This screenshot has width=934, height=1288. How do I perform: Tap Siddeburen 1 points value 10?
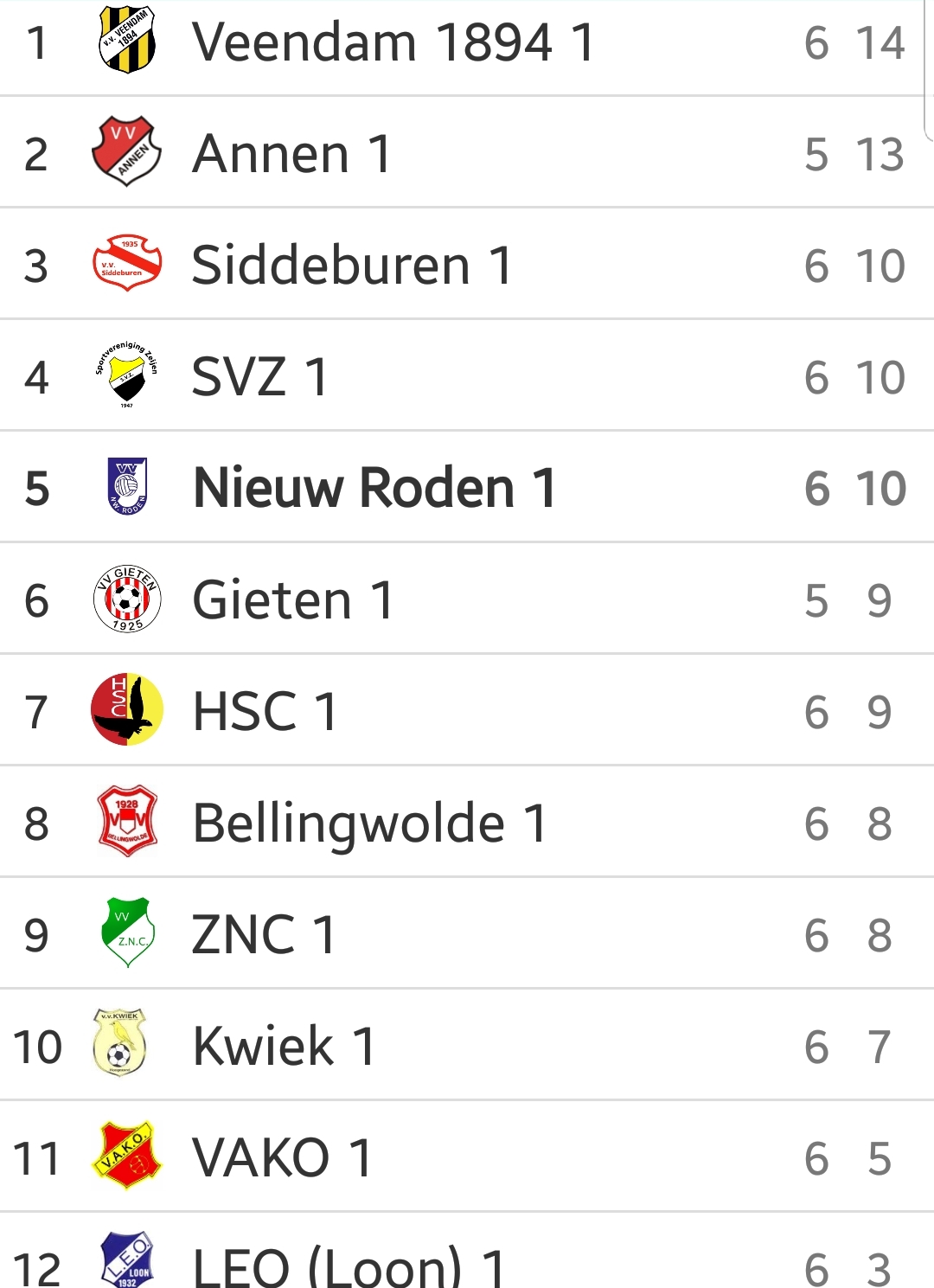pos(880,266)
